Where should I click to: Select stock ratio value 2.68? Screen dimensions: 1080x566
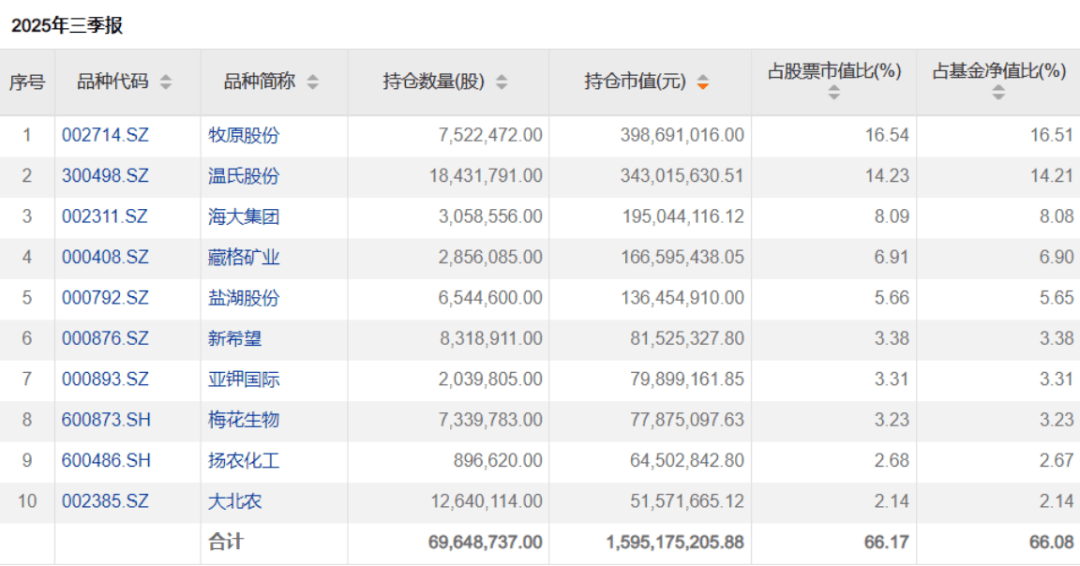(x=892, y=460)
